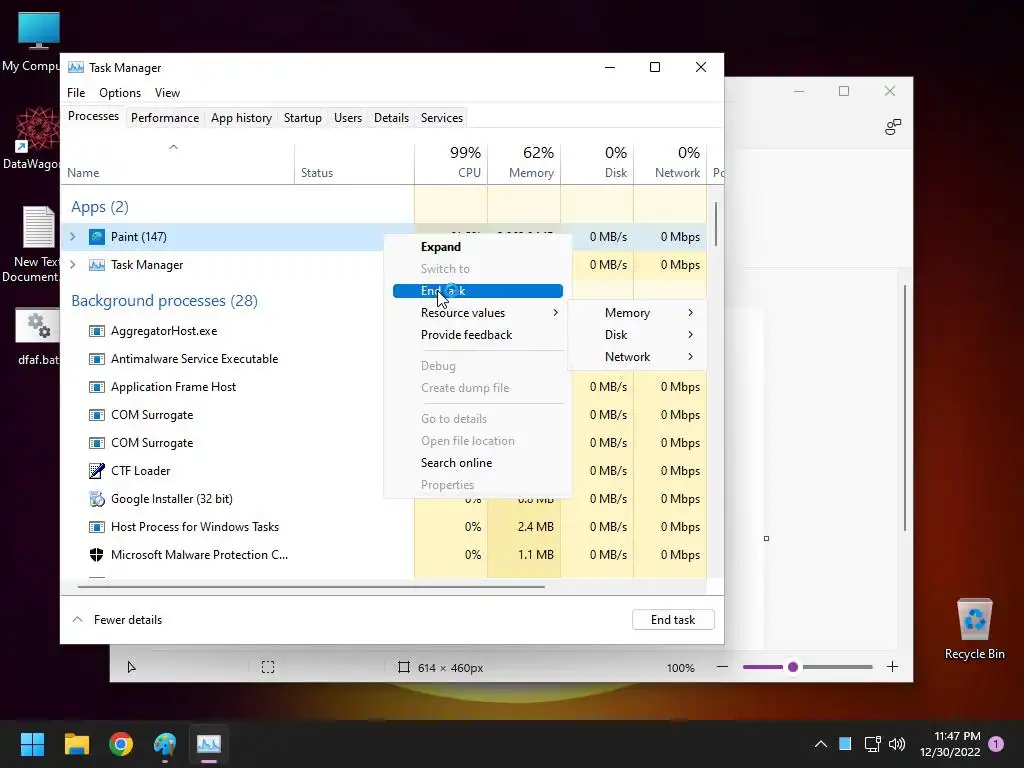Sort processes by Memory column

[524, 163]
